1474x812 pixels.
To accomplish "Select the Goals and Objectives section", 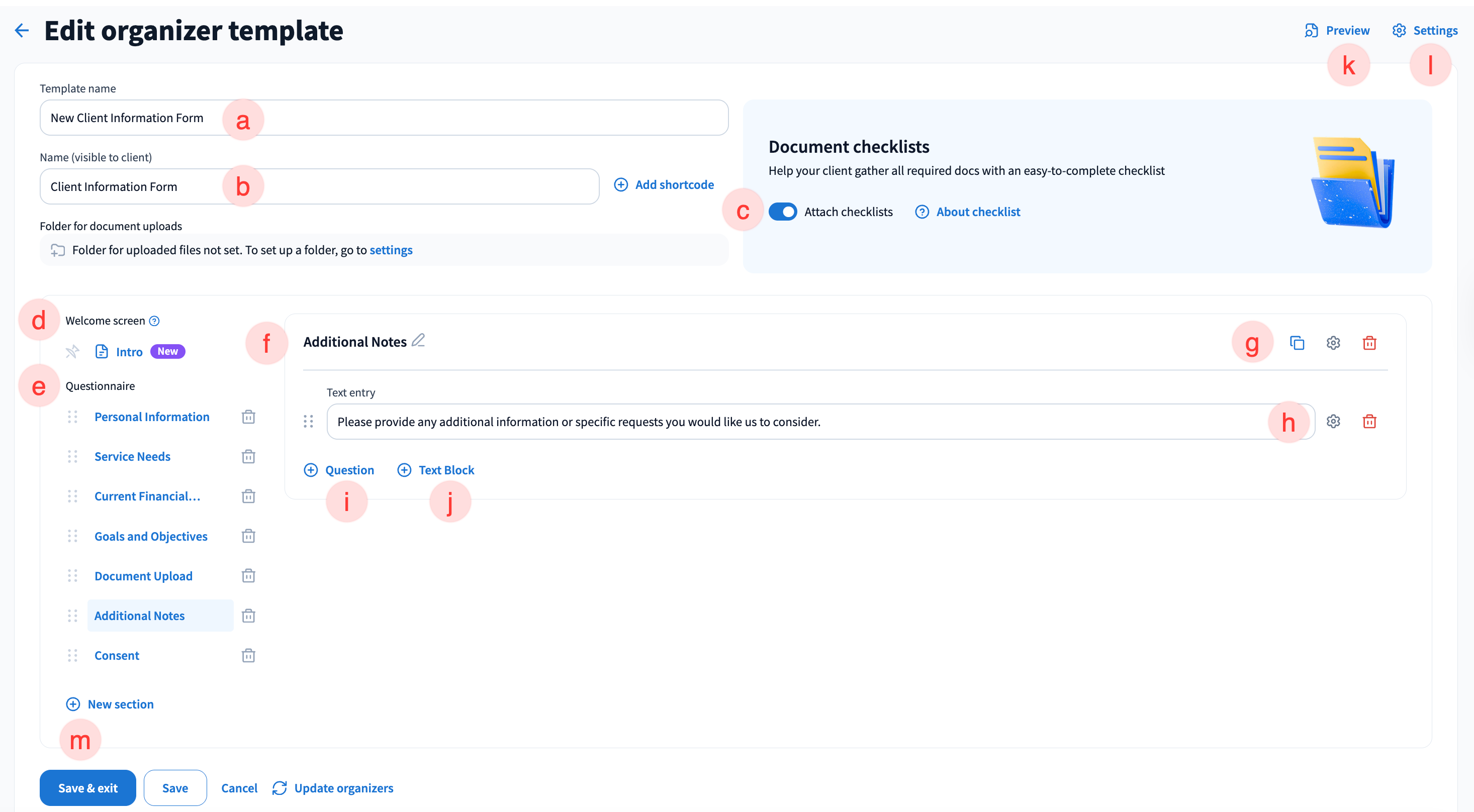I will click(x=150, y=536).
